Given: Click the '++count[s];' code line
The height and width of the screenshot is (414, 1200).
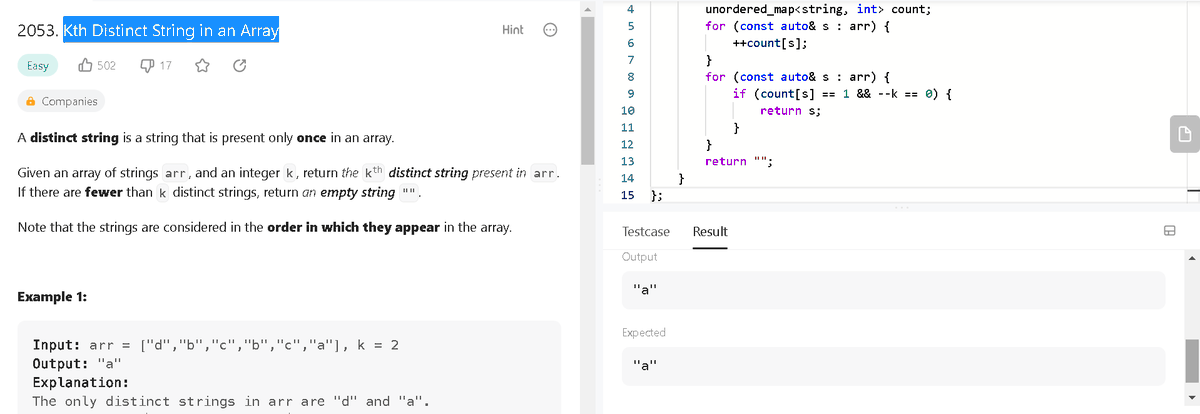Looking at the screenshot, I should click(x=769, y=43).
